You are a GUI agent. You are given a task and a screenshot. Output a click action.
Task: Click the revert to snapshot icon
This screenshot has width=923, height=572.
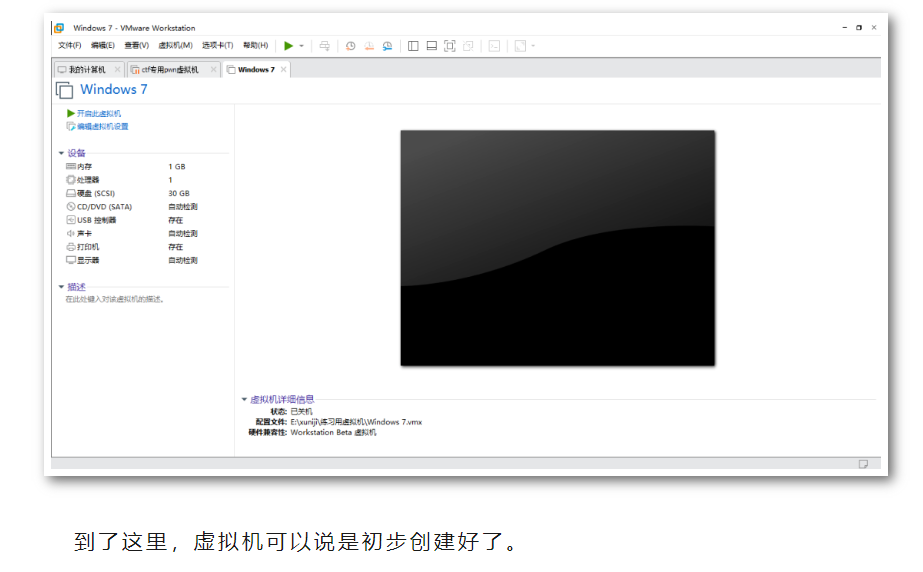369,46
